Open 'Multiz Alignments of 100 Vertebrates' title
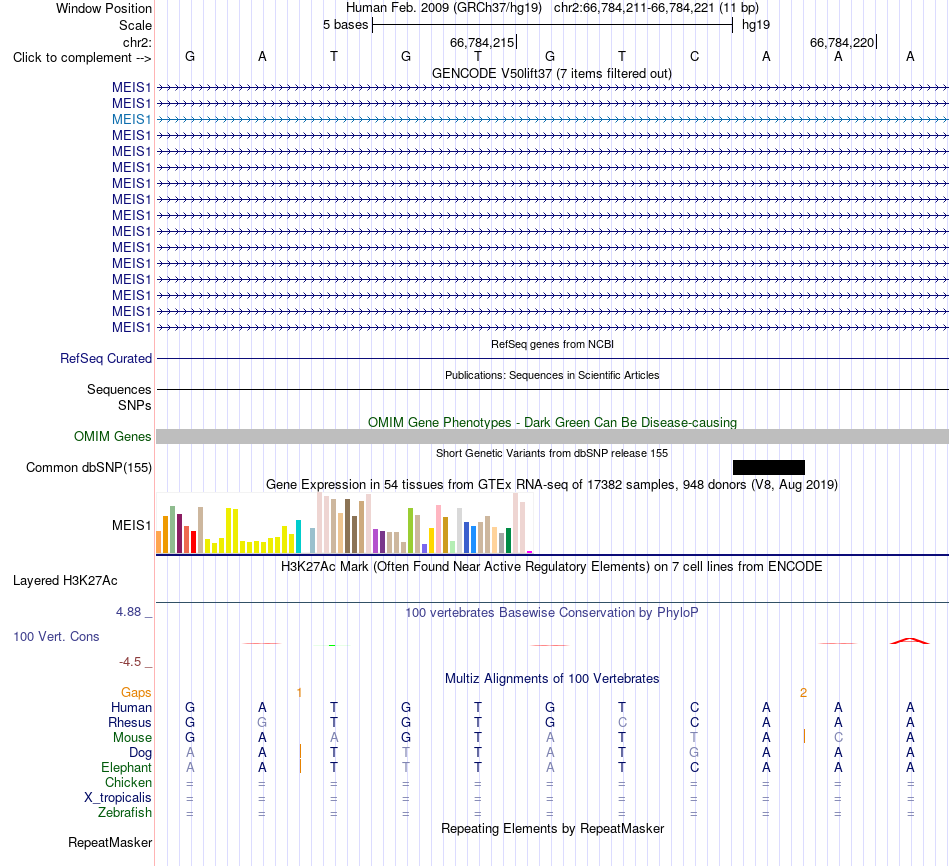 [552, 679]
